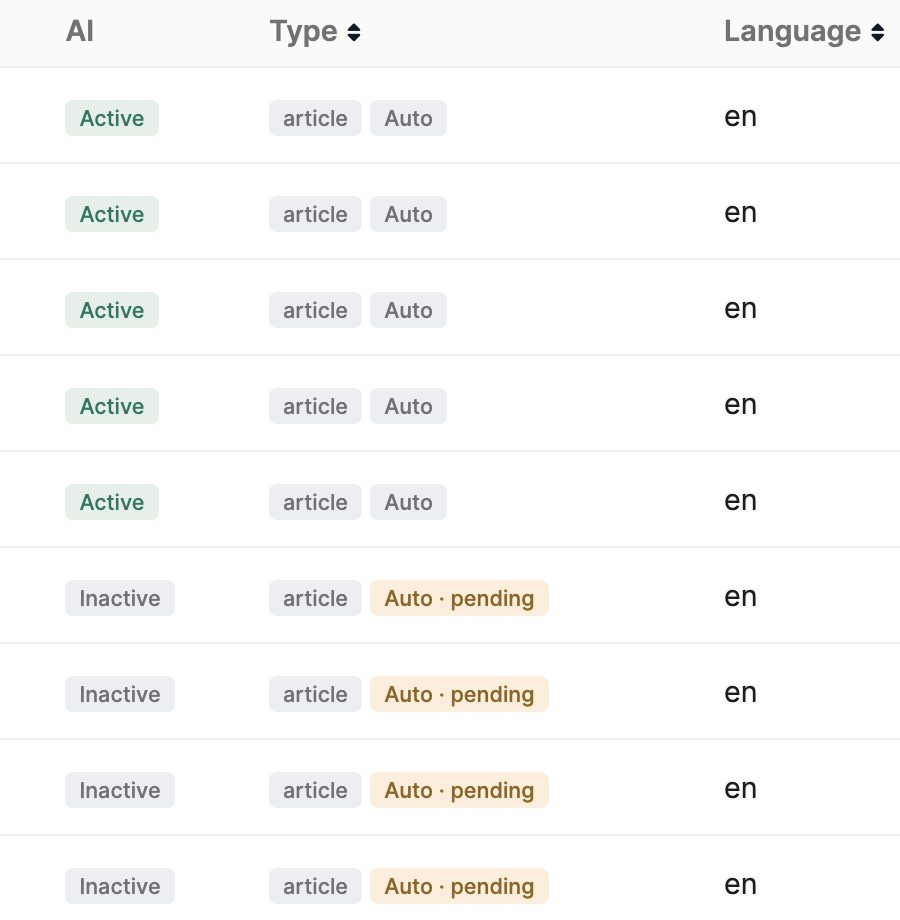The image size is (900, 920).
Task: Click the Language column header label
Action: pyautogui.click(x=793, y=31)
